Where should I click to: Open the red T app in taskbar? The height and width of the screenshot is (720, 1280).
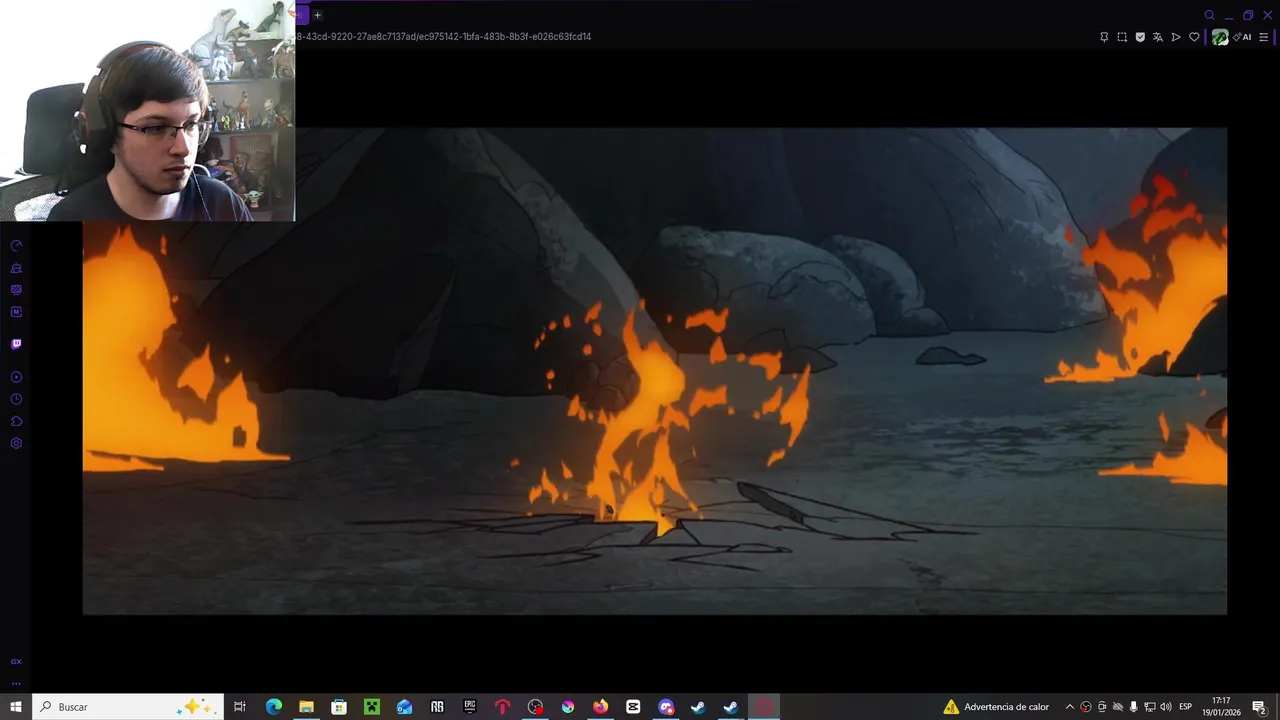[502, 707]
